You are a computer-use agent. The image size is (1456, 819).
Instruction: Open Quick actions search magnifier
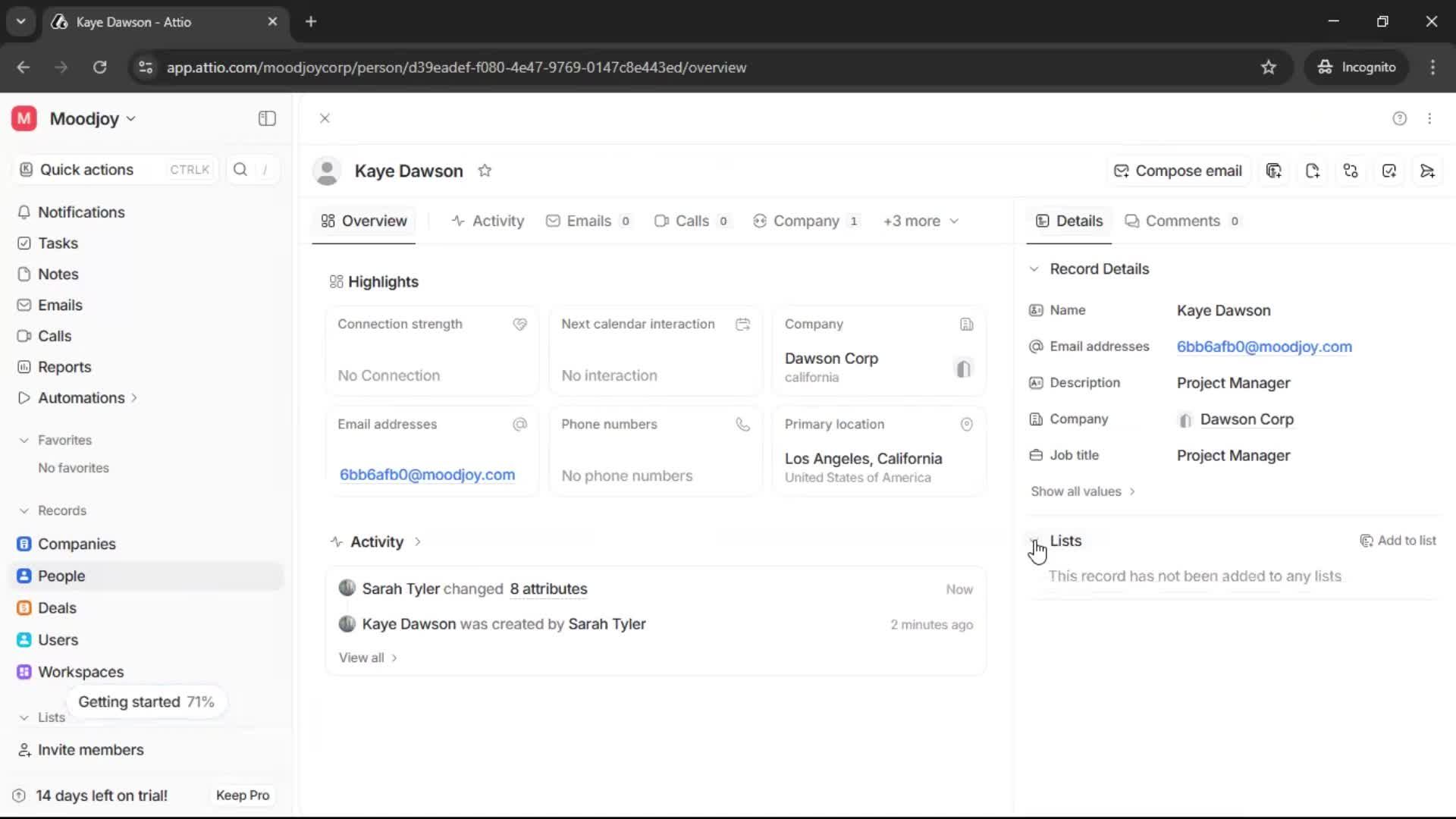pos(240,169)
